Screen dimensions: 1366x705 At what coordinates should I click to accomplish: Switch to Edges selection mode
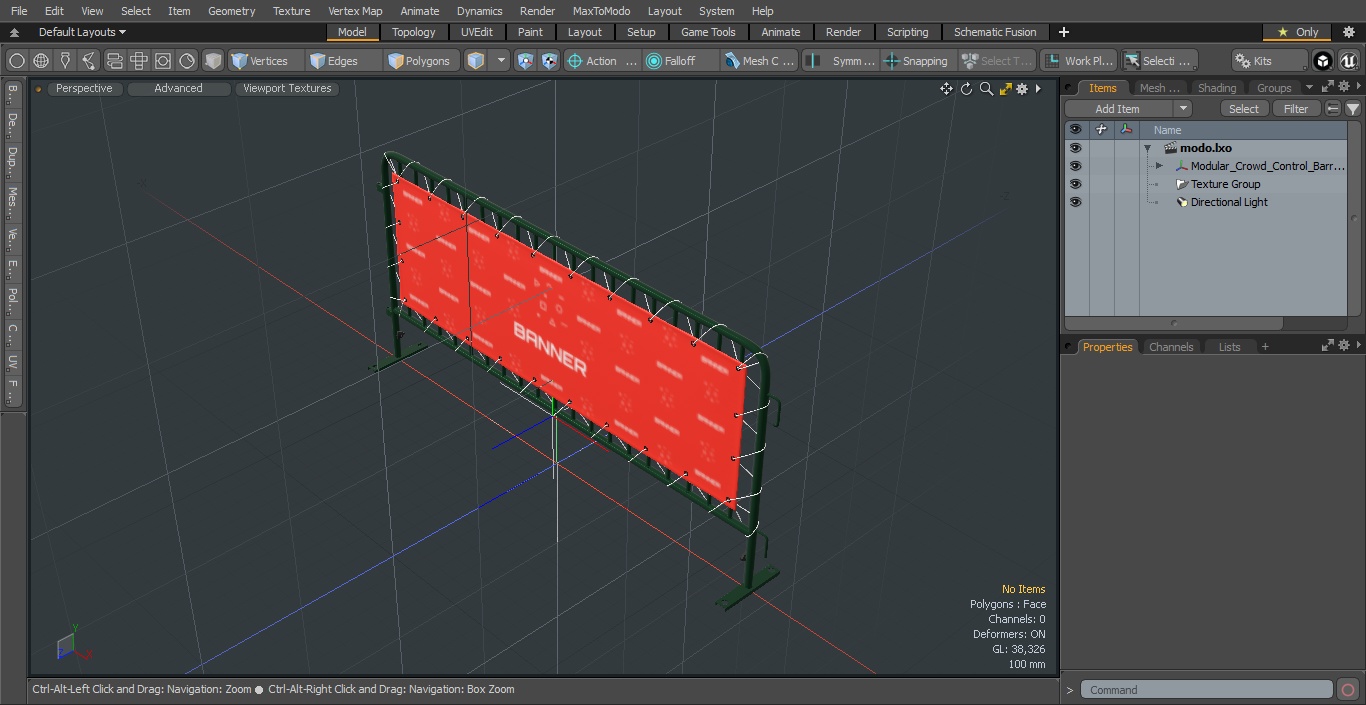click(x=344, y=61)
